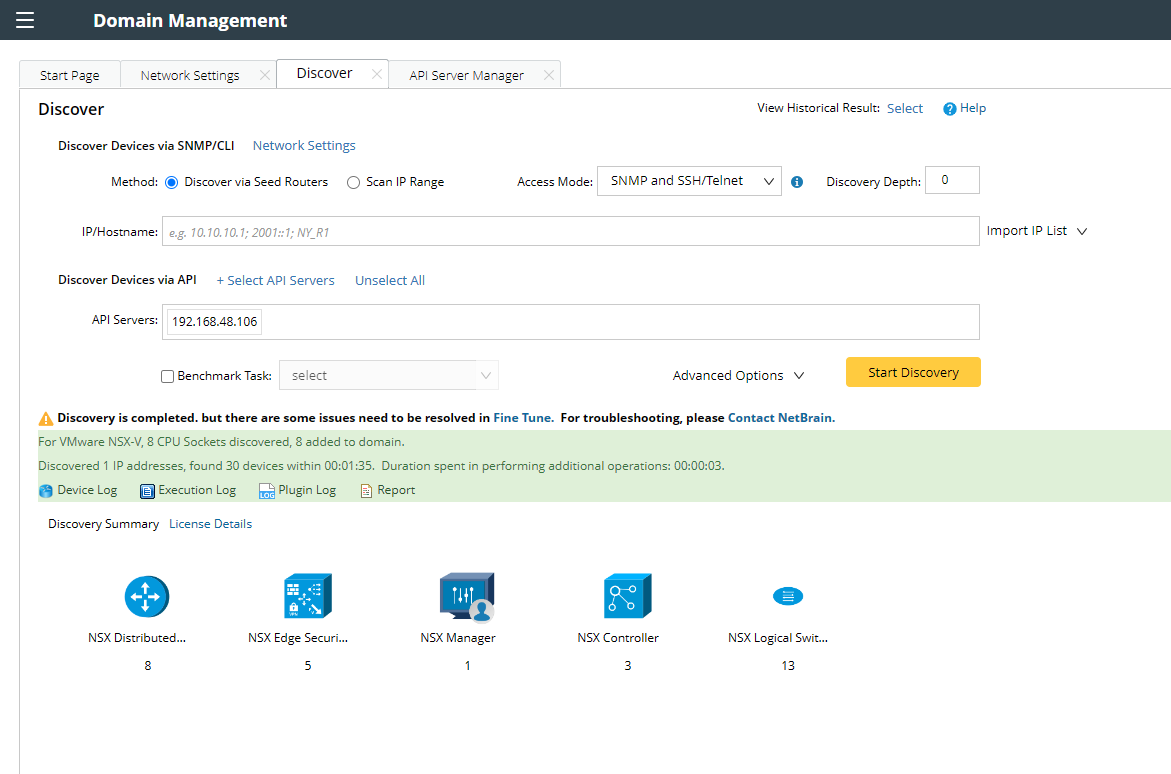This screenshot has height=774, width=1171.
Task: Select the Scan IP Range option
Action: pyautogui.click(x=353, y=182)
